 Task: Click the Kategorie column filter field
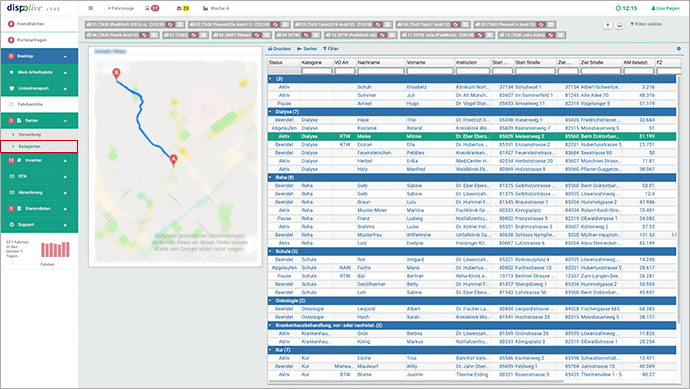[x=316, y=71]
